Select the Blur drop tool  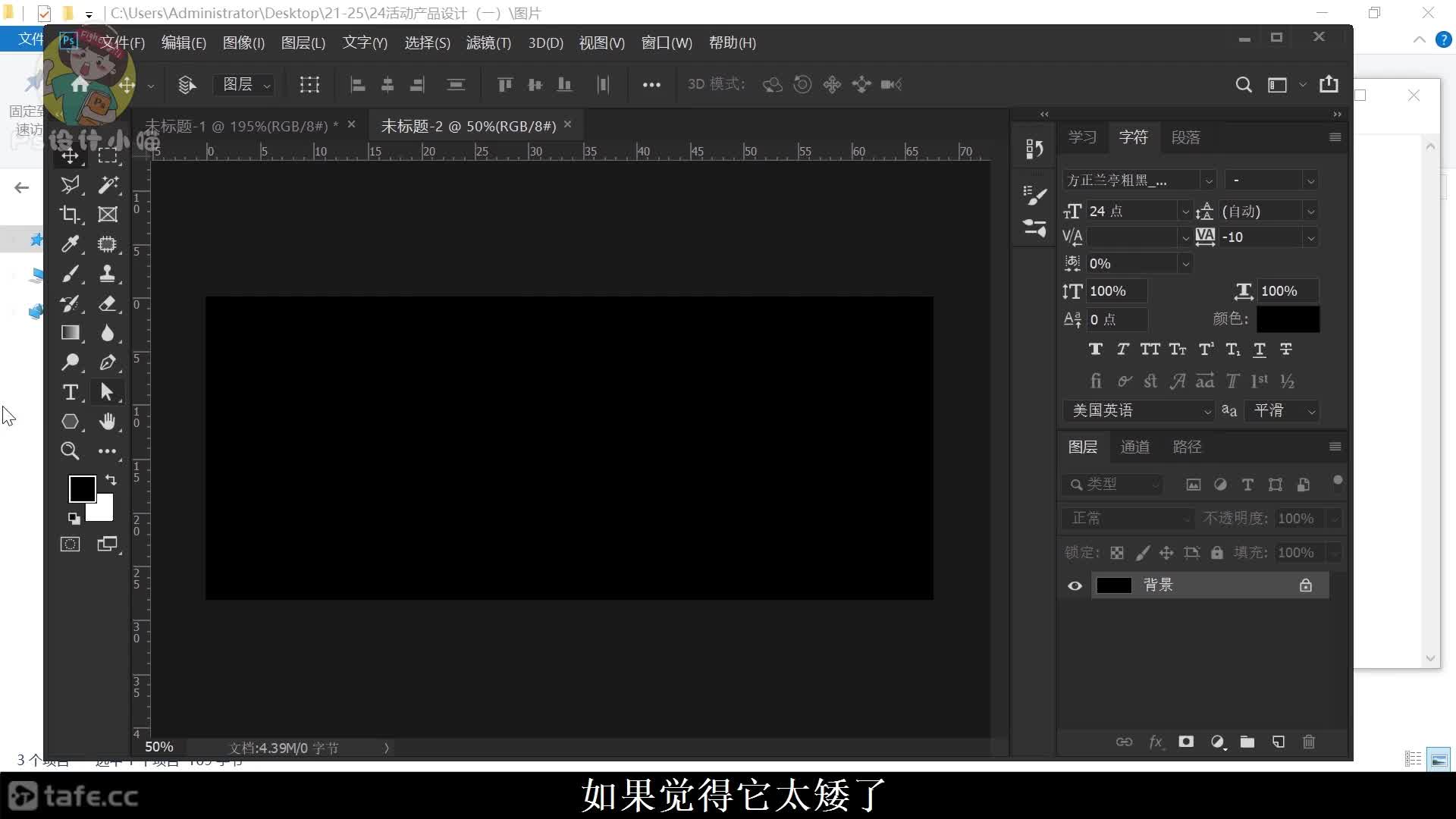108,332
